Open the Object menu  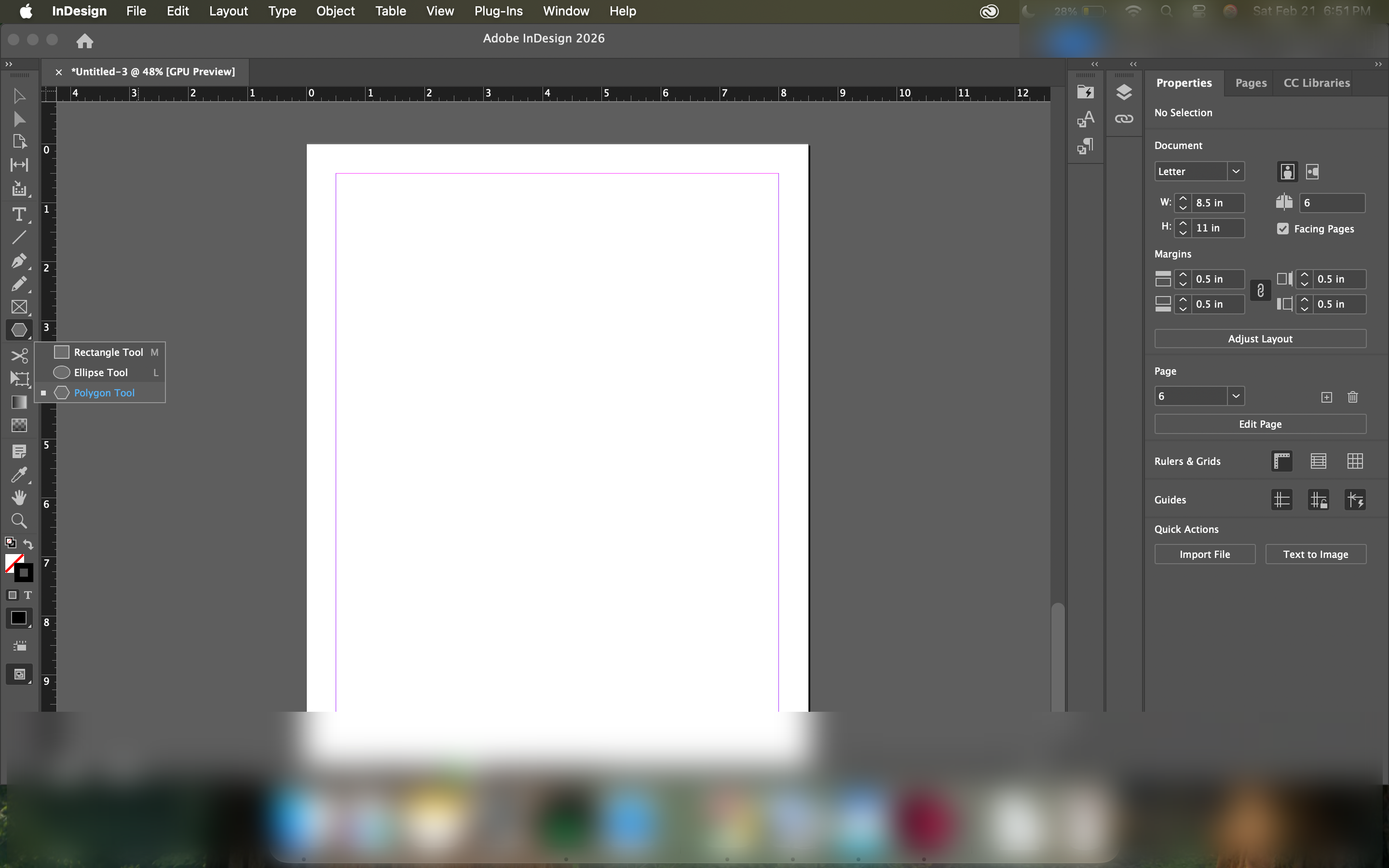click(335, 11)
